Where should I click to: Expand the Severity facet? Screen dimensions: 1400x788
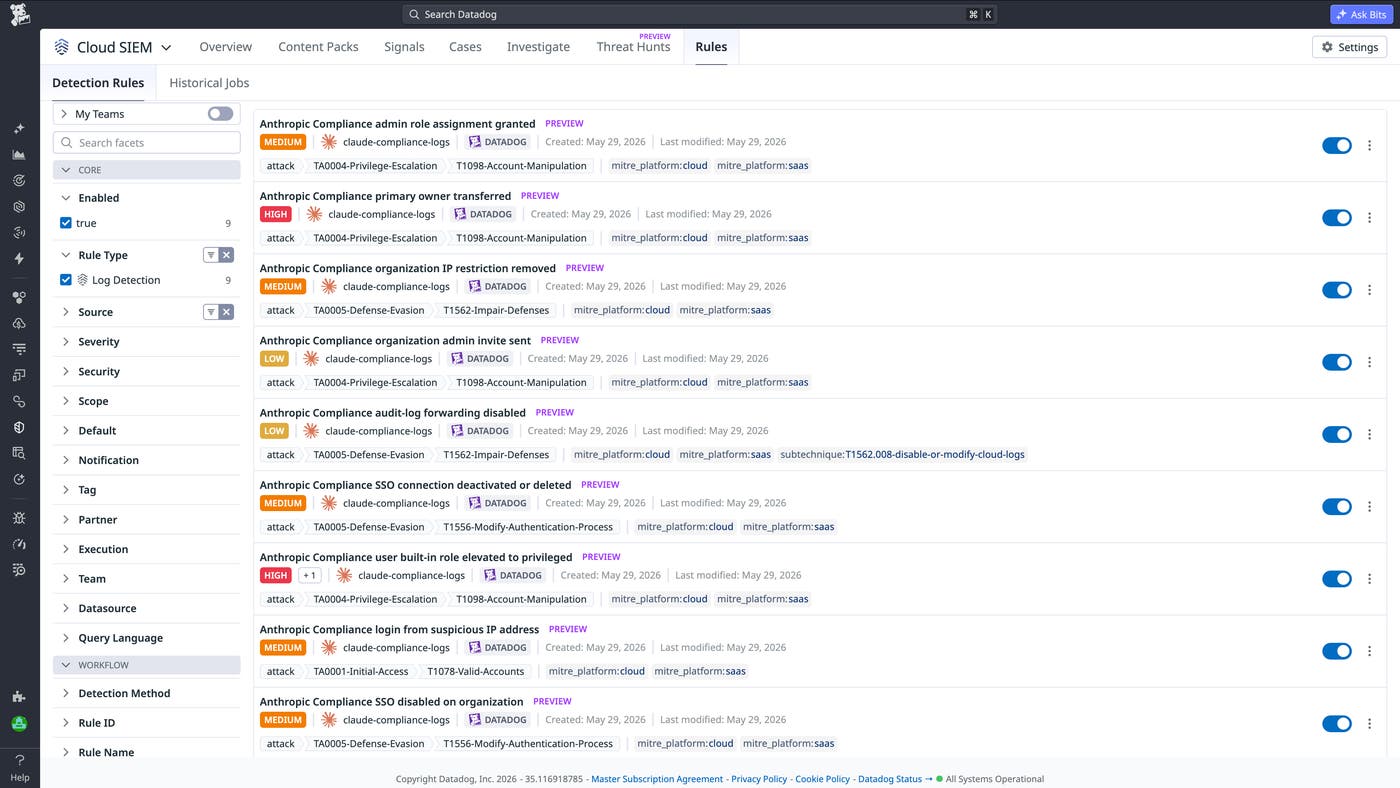[66, 342]
